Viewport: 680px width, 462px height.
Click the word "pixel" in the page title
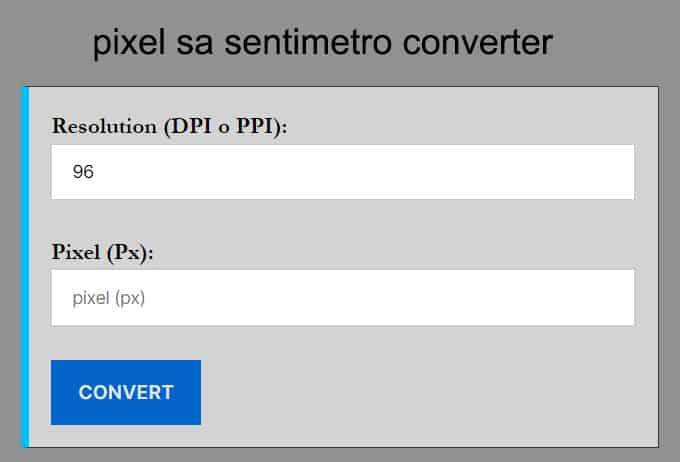pos(132,43)
